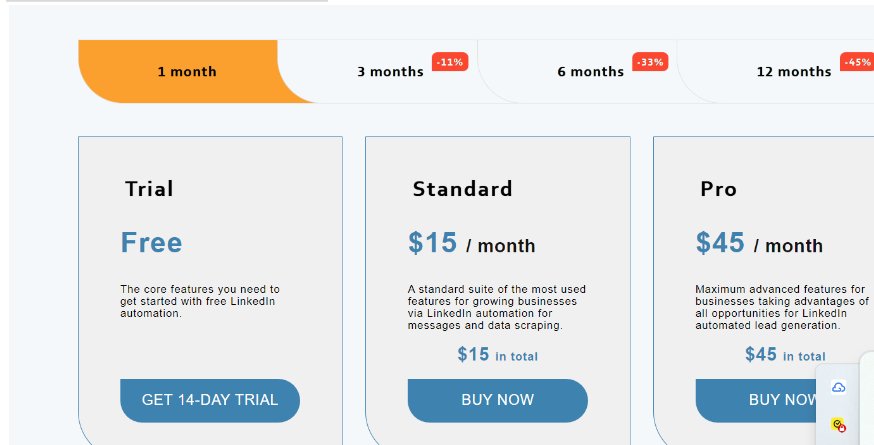The image size is (874, 445).
Task: Click the -45% discount badge
Action: [x=857, y=62]
